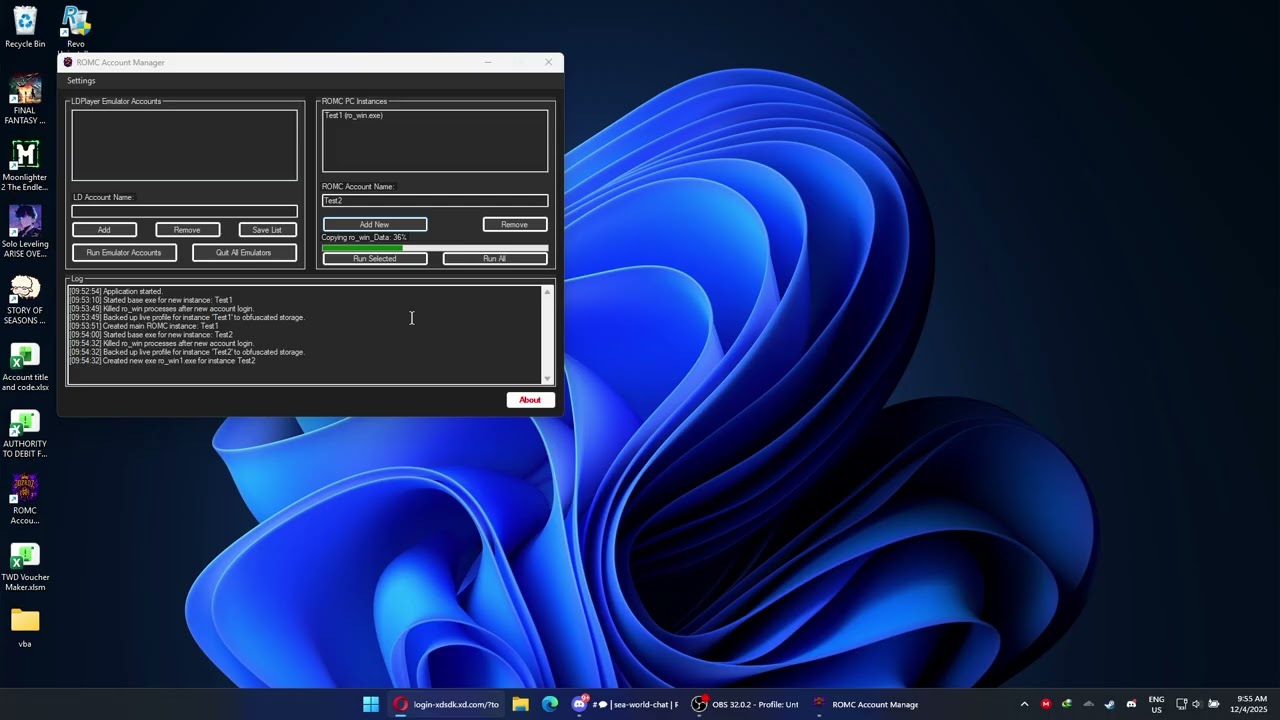Screen dimensions: 1280x720
Task: Select the STORY OF SEASONS desktop shortcut
Action: (25, 299)
